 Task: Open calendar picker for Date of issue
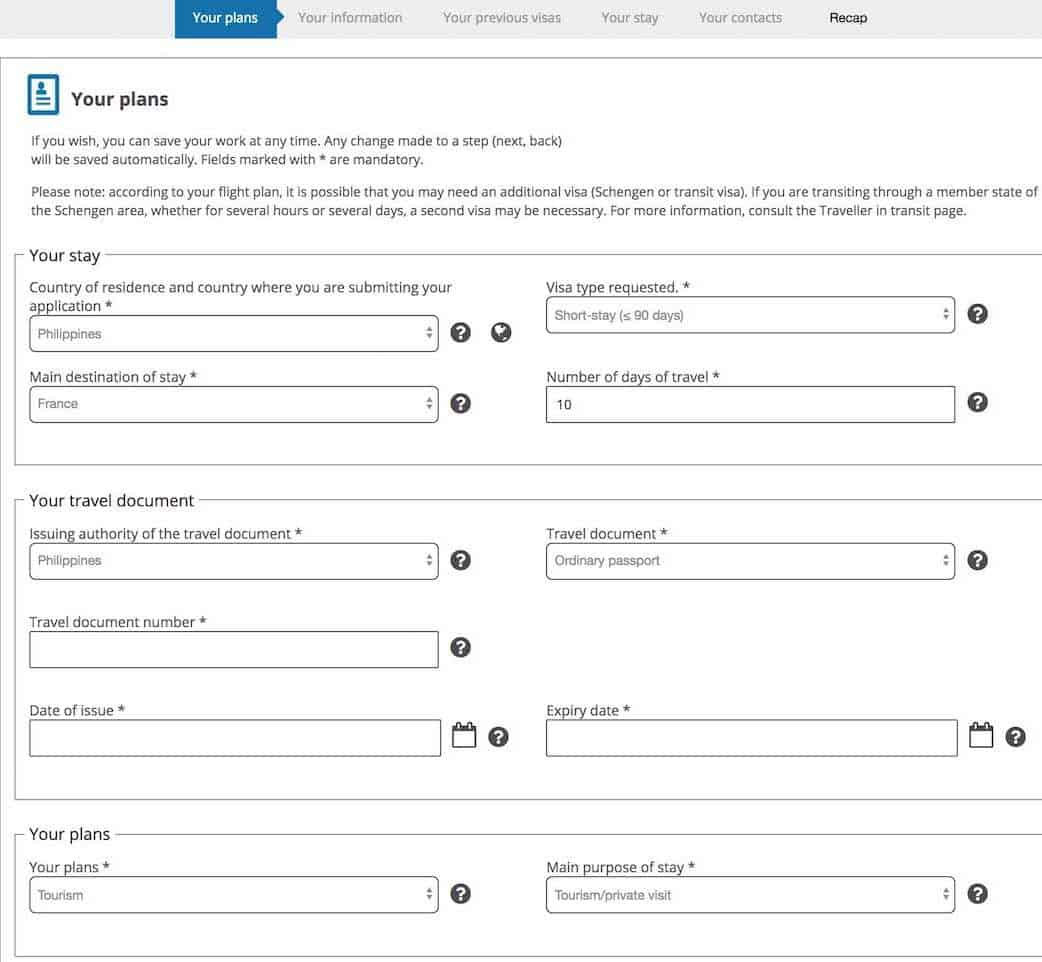click(x=464, y=737)
